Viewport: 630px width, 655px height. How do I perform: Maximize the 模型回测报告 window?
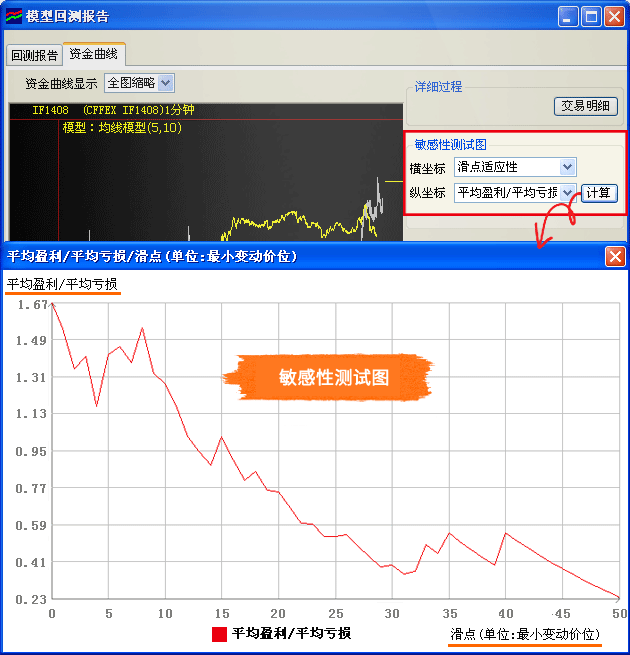coord(591,17)
